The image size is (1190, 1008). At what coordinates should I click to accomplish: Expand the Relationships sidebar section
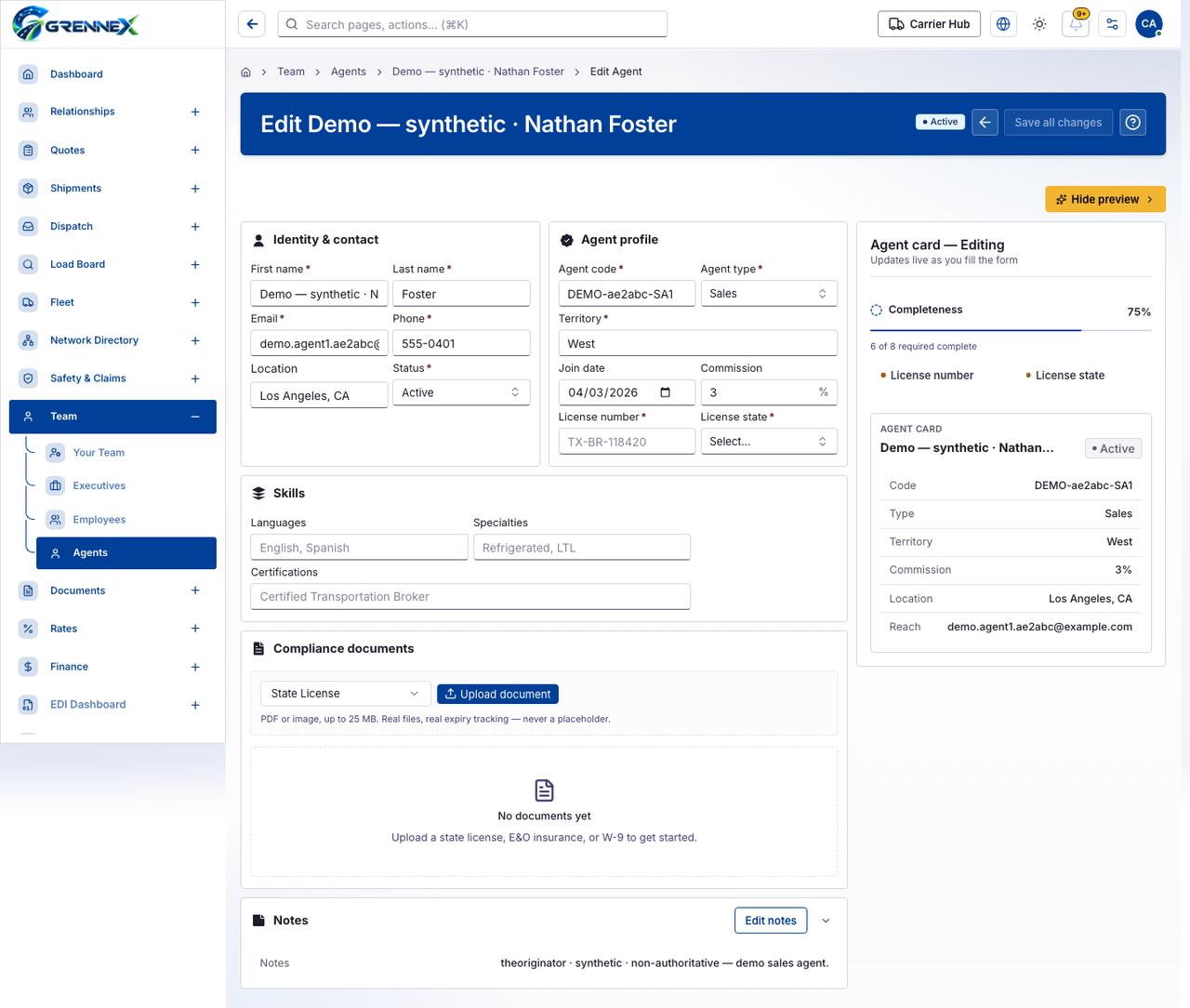coord(195,112)
